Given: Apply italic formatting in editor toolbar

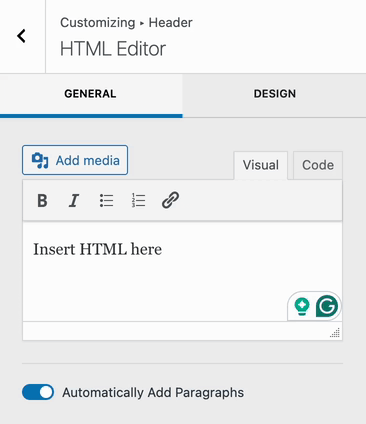Looking at the screenshot, I should (74, 201).
